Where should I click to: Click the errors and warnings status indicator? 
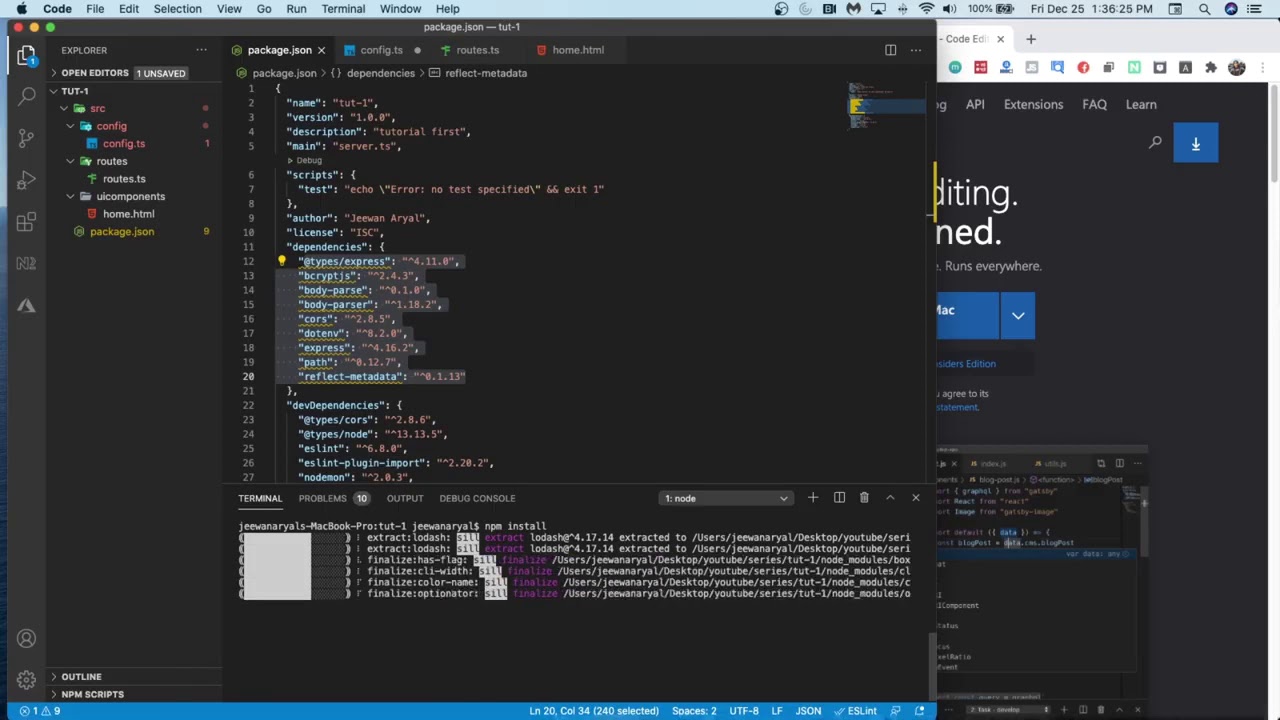[x=40, y=711]
